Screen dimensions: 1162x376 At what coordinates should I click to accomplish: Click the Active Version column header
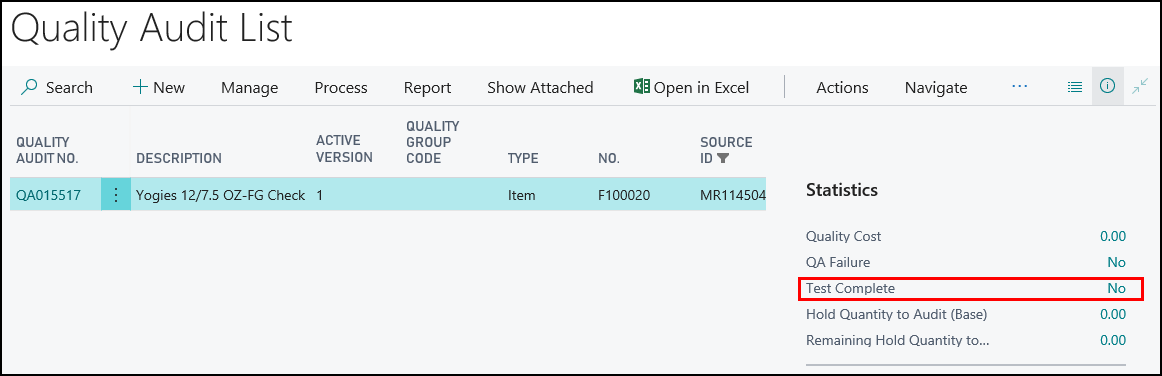[x=344, y=148]
